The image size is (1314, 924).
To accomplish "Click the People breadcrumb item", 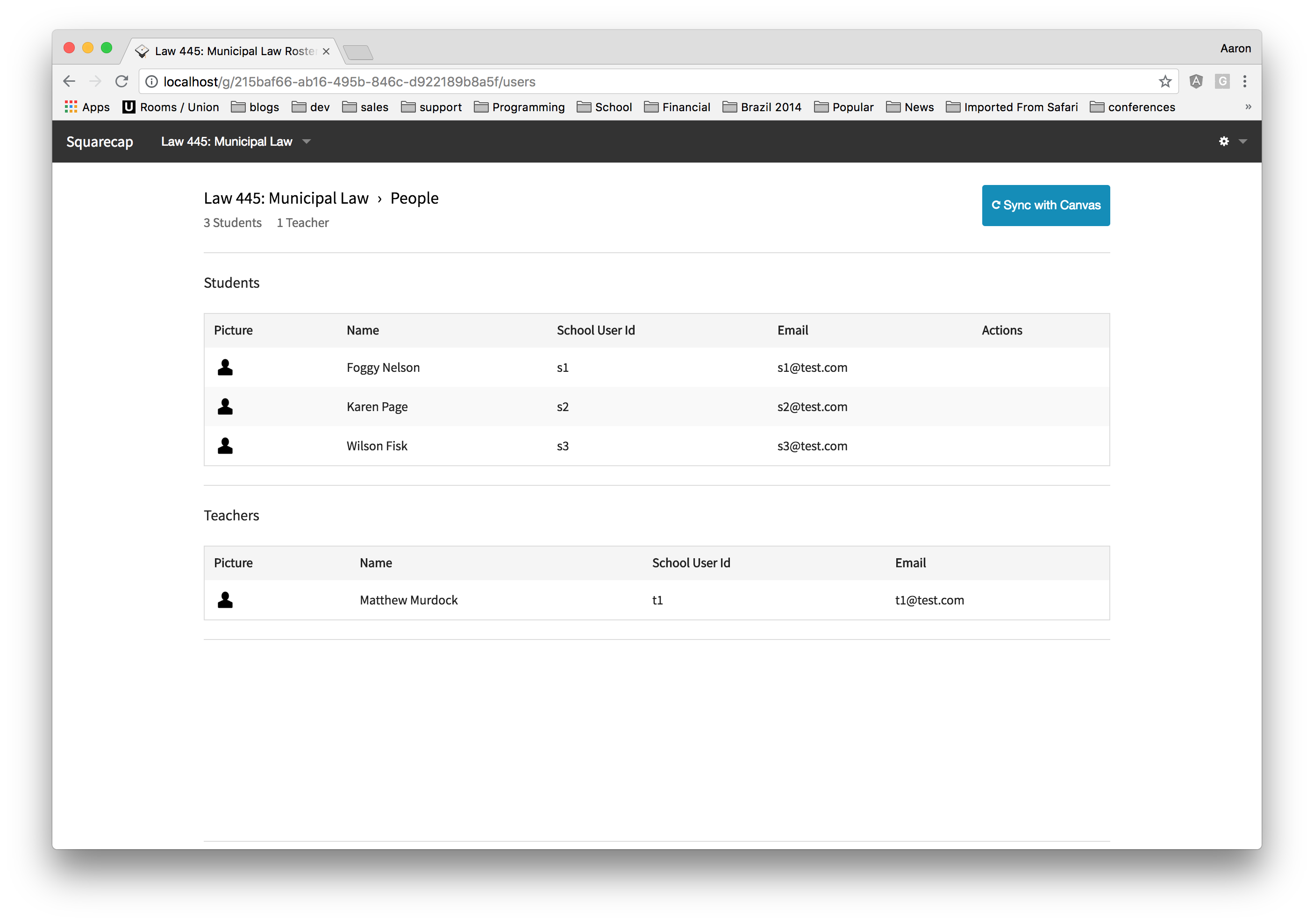I will [417, 197].
